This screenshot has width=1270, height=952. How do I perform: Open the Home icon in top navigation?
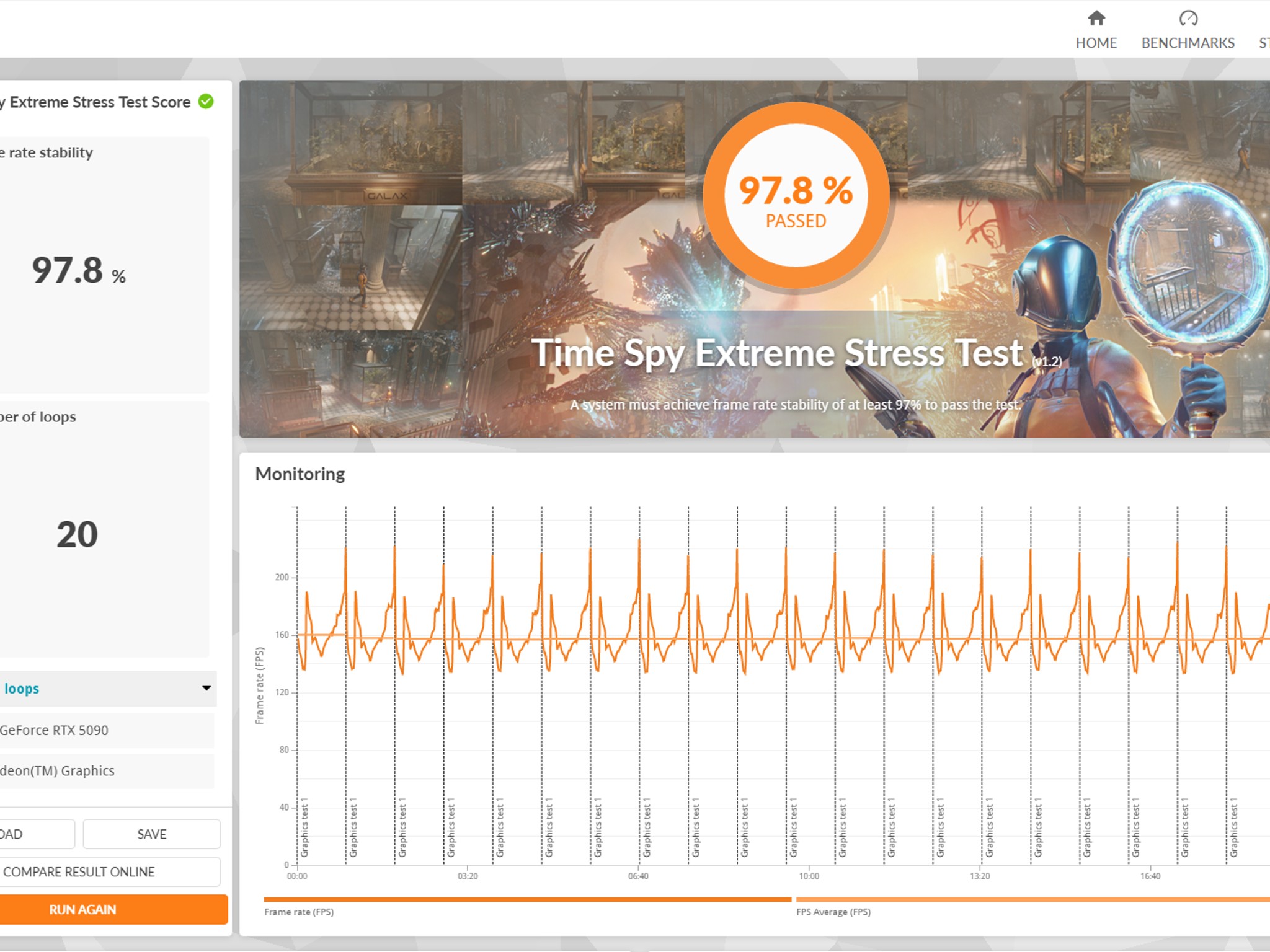click(1096, 18)
